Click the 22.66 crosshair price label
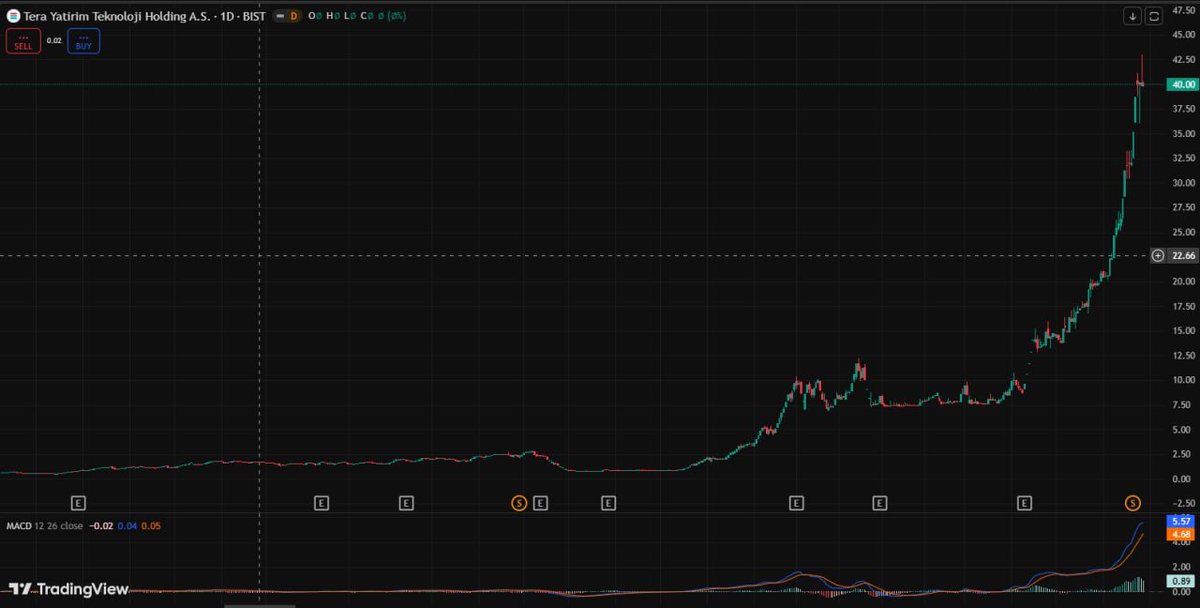 (1183, 256)
